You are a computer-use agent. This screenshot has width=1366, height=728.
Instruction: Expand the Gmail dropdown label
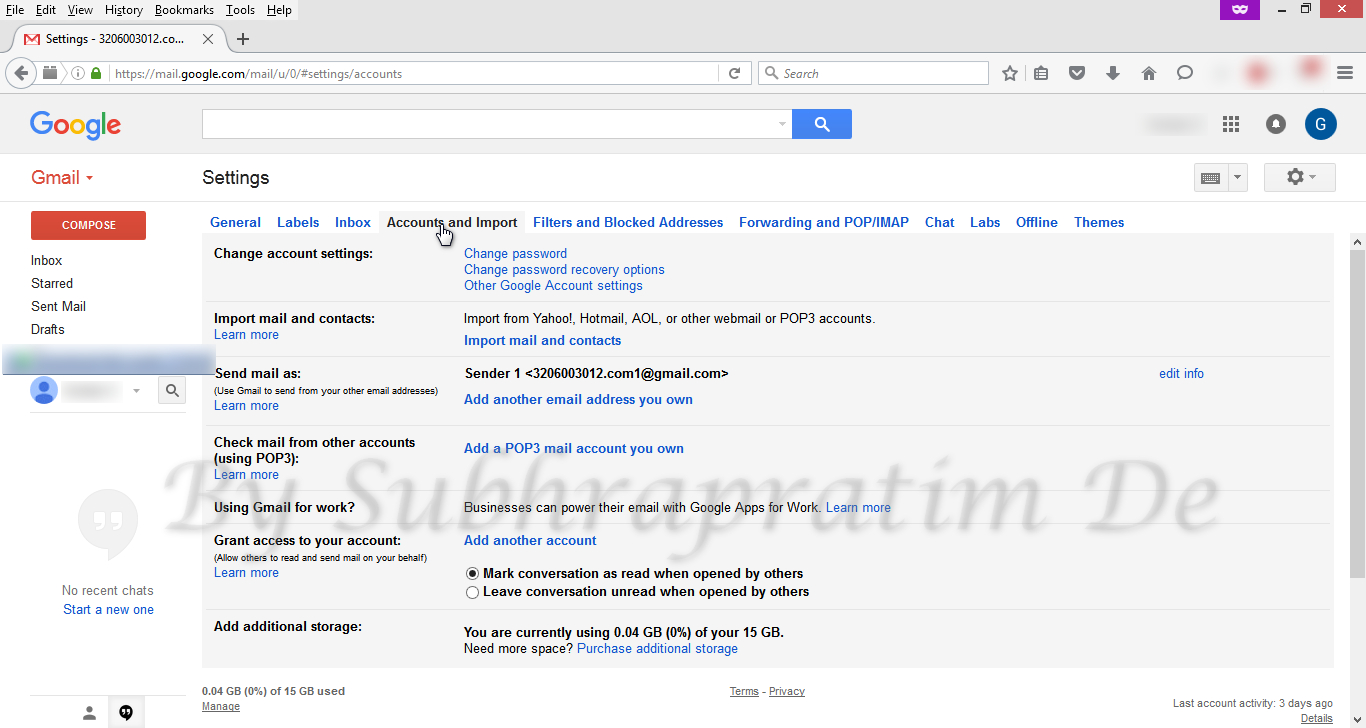62,178
